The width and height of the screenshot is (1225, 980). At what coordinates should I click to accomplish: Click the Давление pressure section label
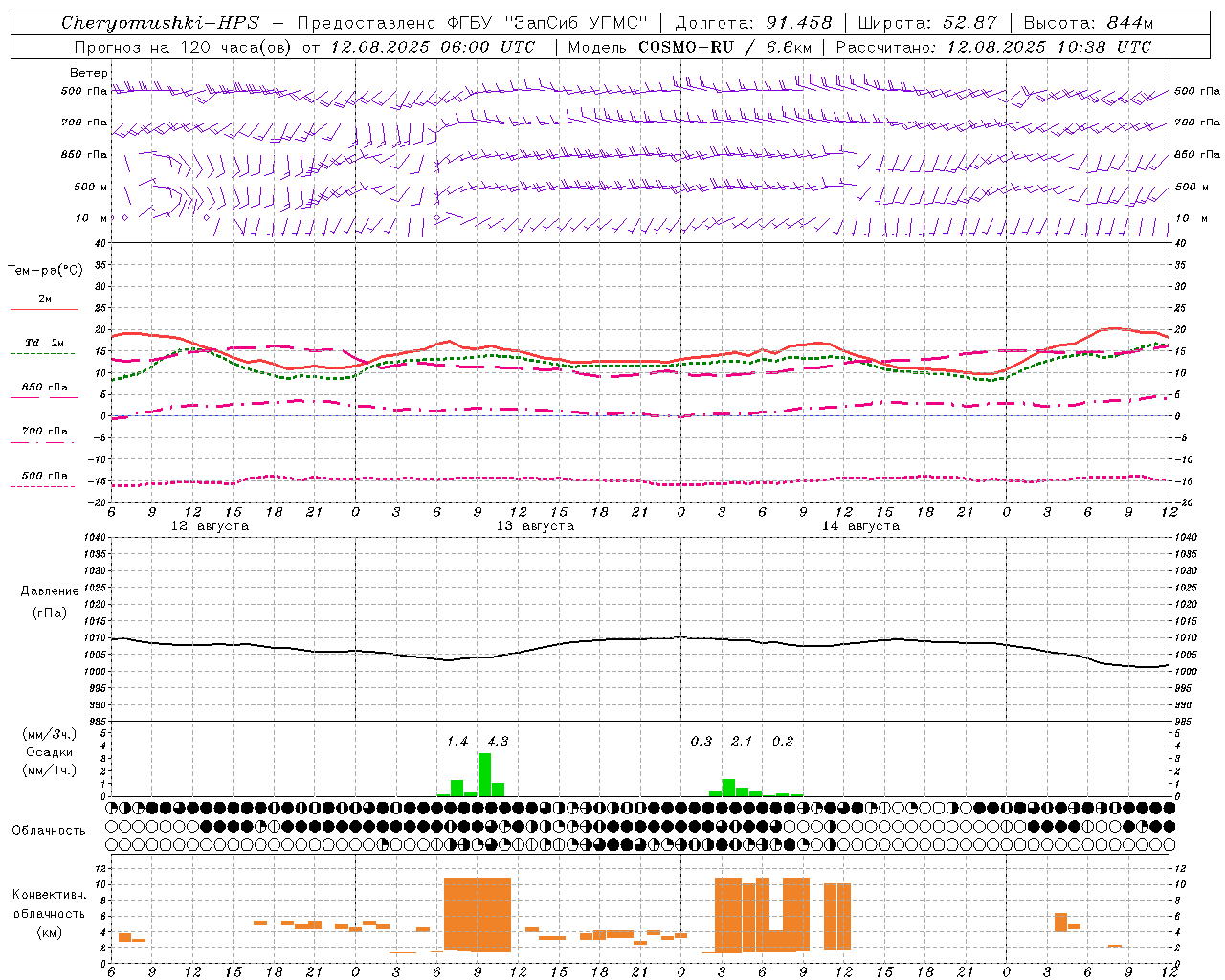pyautogui.click(x=50, y=591)
